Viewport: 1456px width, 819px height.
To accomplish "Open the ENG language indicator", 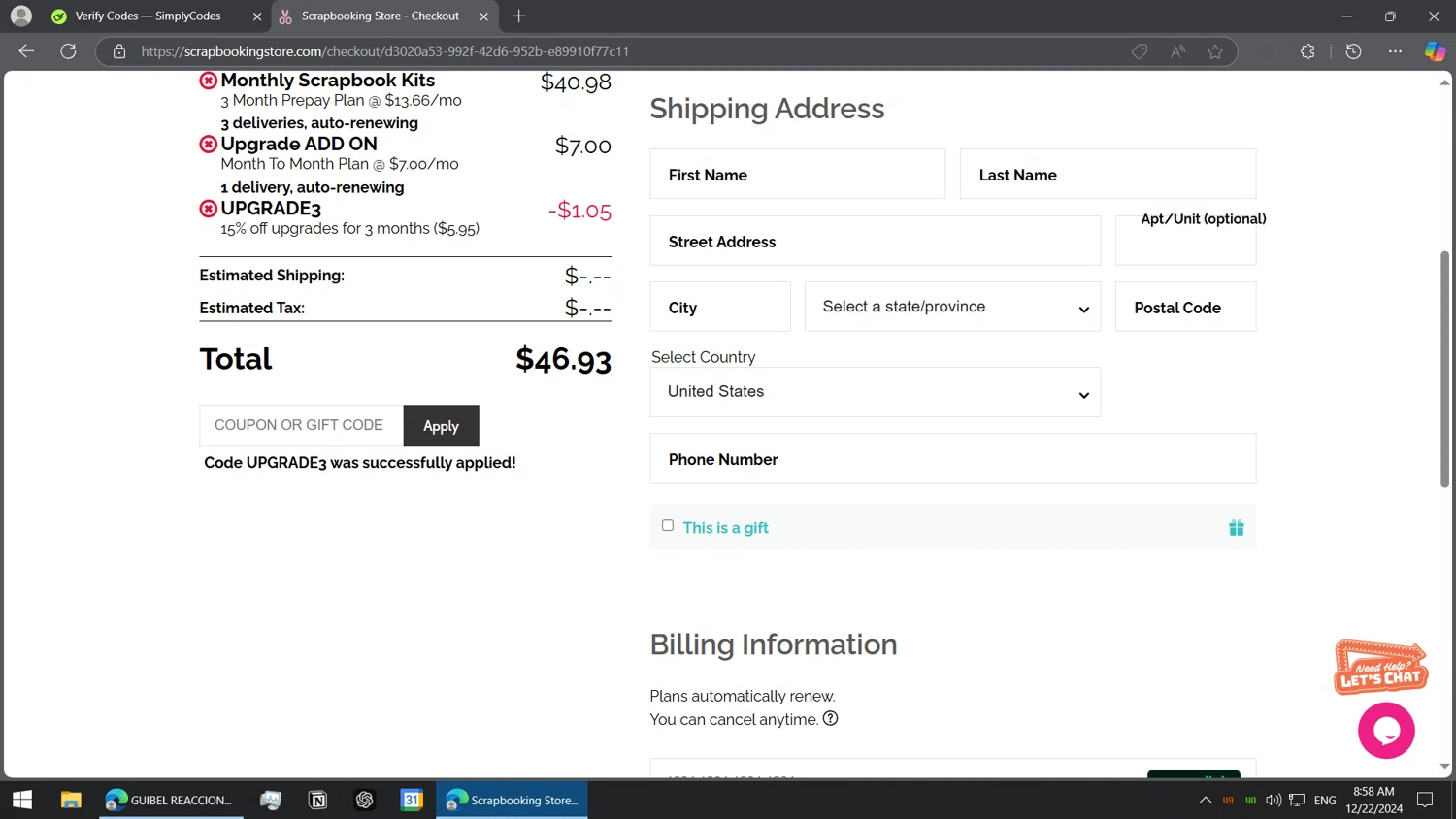I will coord(1325,800).
